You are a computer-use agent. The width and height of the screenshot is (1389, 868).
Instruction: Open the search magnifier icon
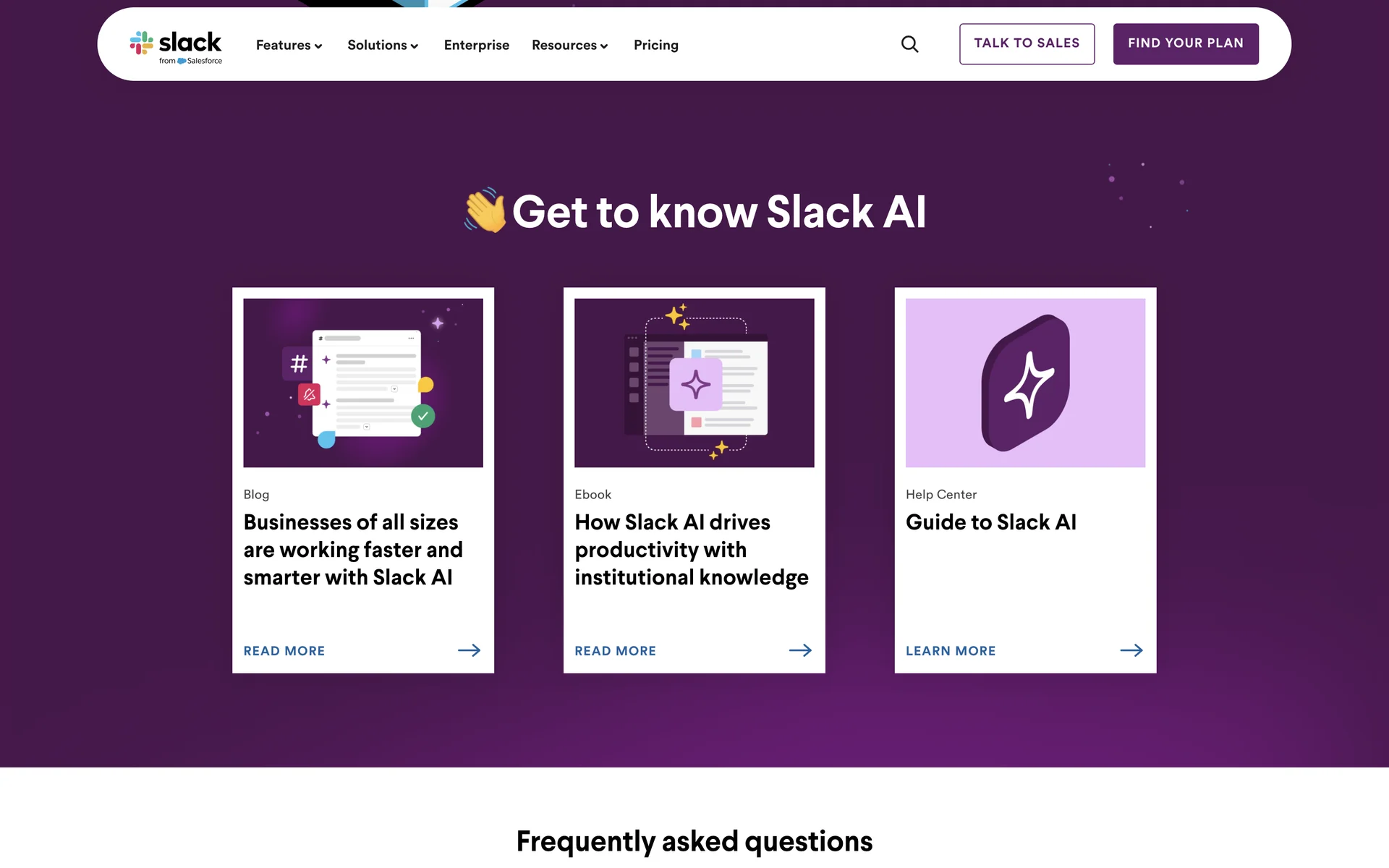tap(909, 45)
